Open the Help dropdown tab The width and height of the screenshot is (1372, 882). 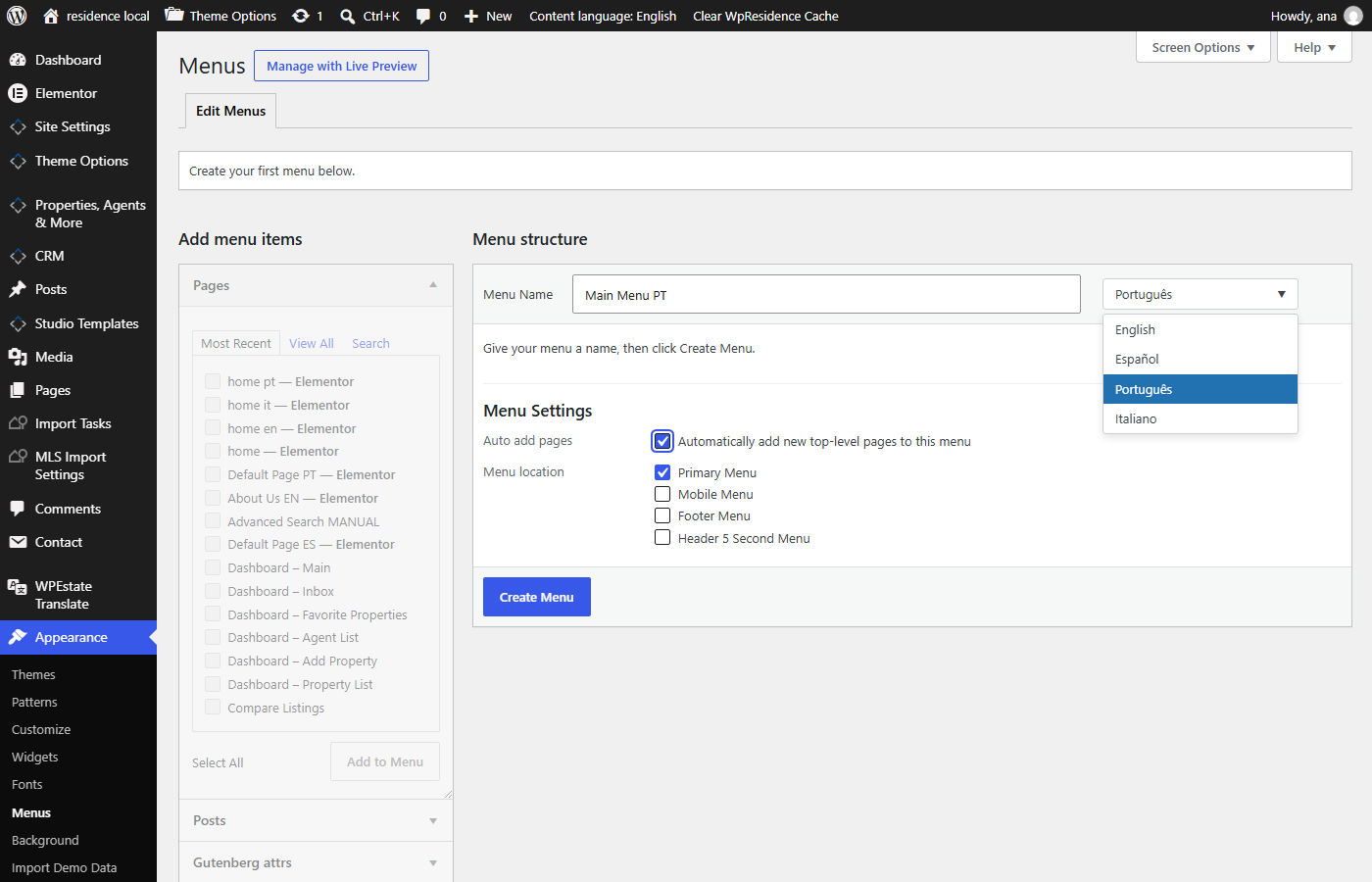1314,47
